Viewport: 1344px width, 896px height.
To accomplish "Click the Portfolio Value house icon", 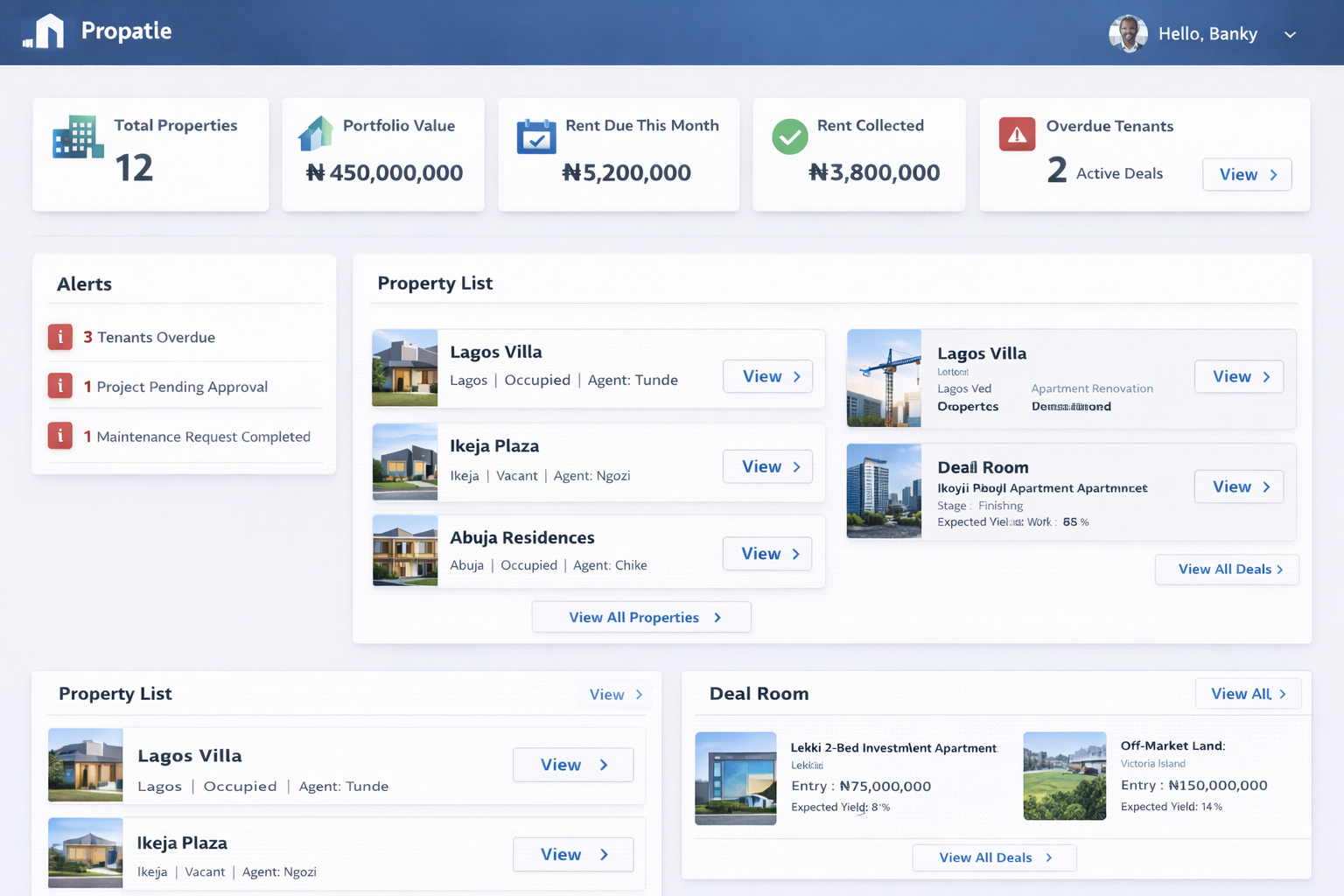I will (315, 134).
